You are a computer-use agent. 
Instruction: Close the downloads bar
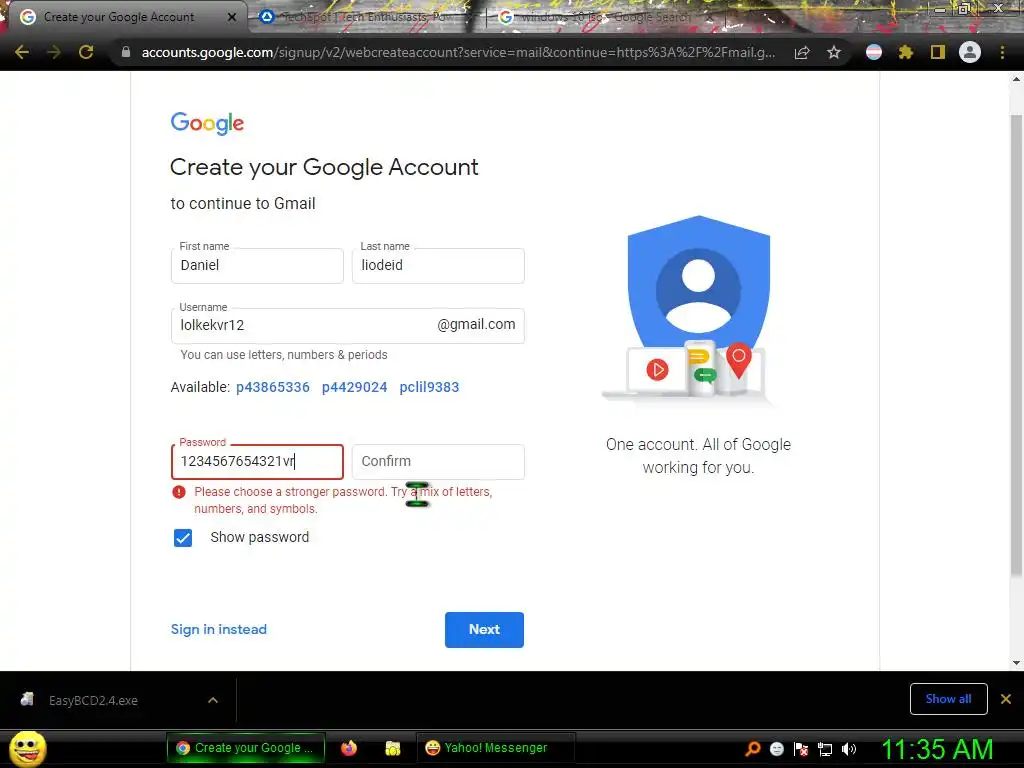click(1006, 699)
